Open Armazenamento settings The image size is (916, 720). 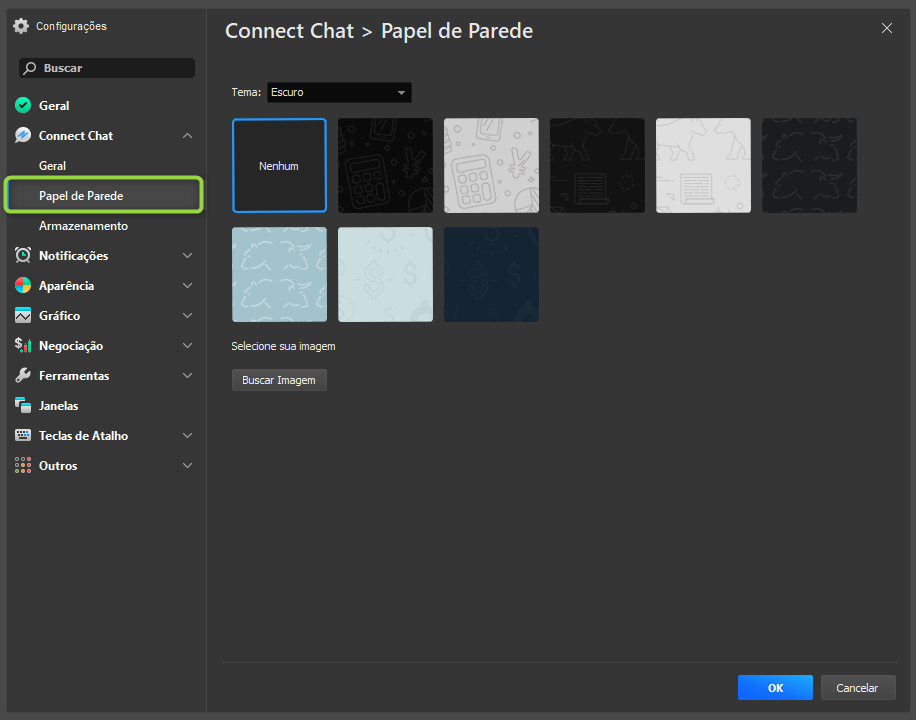click(x=83, y=226)
